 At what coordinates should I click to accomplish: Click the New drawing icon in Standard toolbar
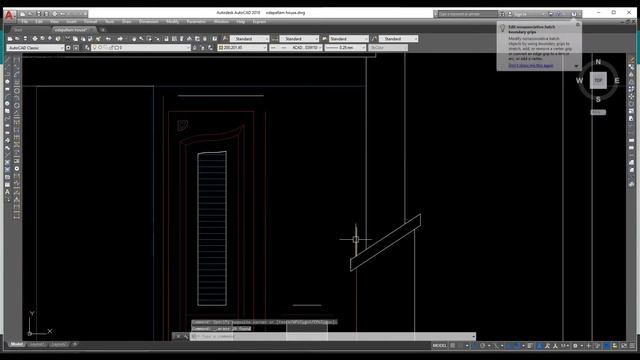point(9,39)
